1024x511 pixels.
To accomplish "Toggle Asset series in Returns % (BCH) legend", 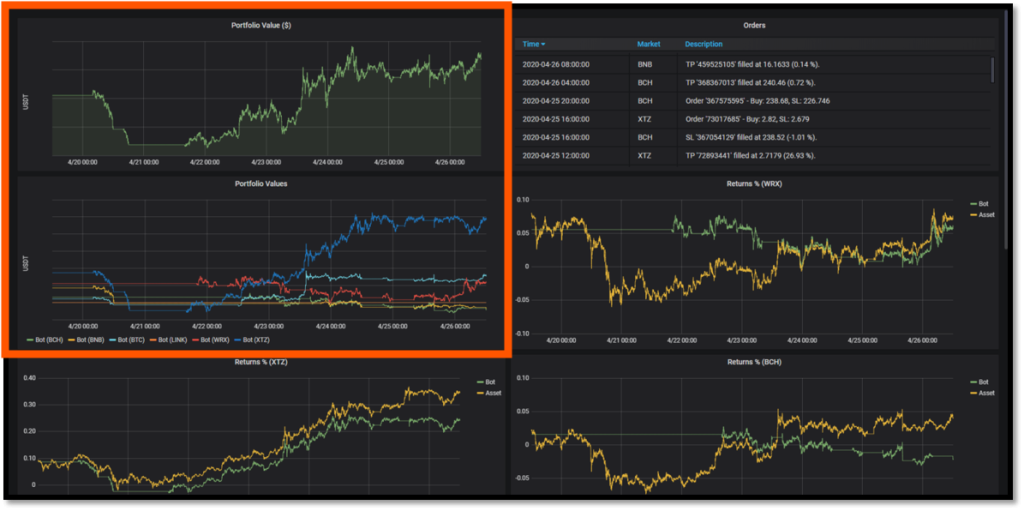I will pyautogui.click(x=985, y=393).
